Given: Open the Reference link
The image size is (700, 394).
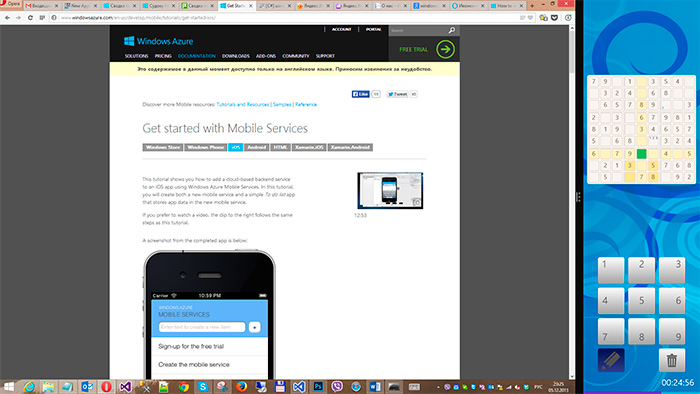Looking at the screenshot, I should click(306, 104).
